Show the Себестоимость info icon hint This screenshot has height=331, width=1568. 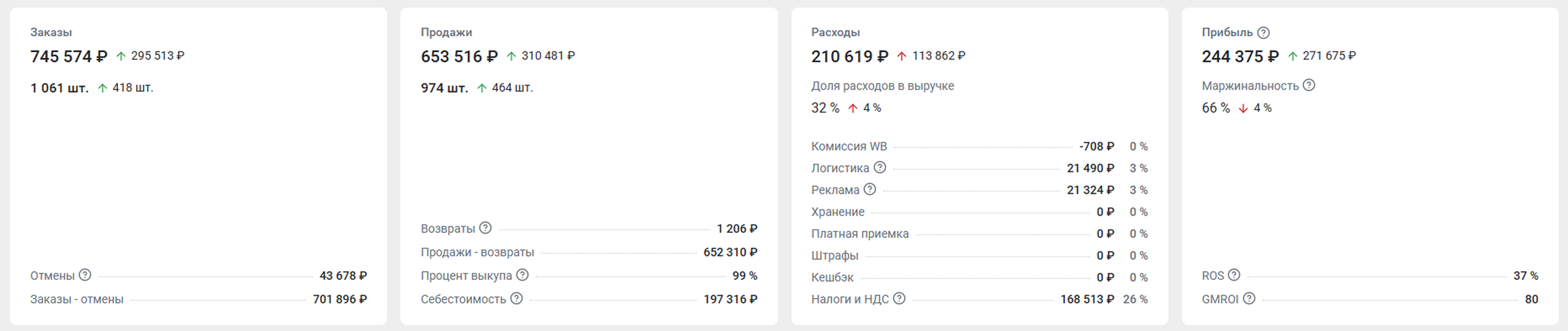tap(516, 298)
